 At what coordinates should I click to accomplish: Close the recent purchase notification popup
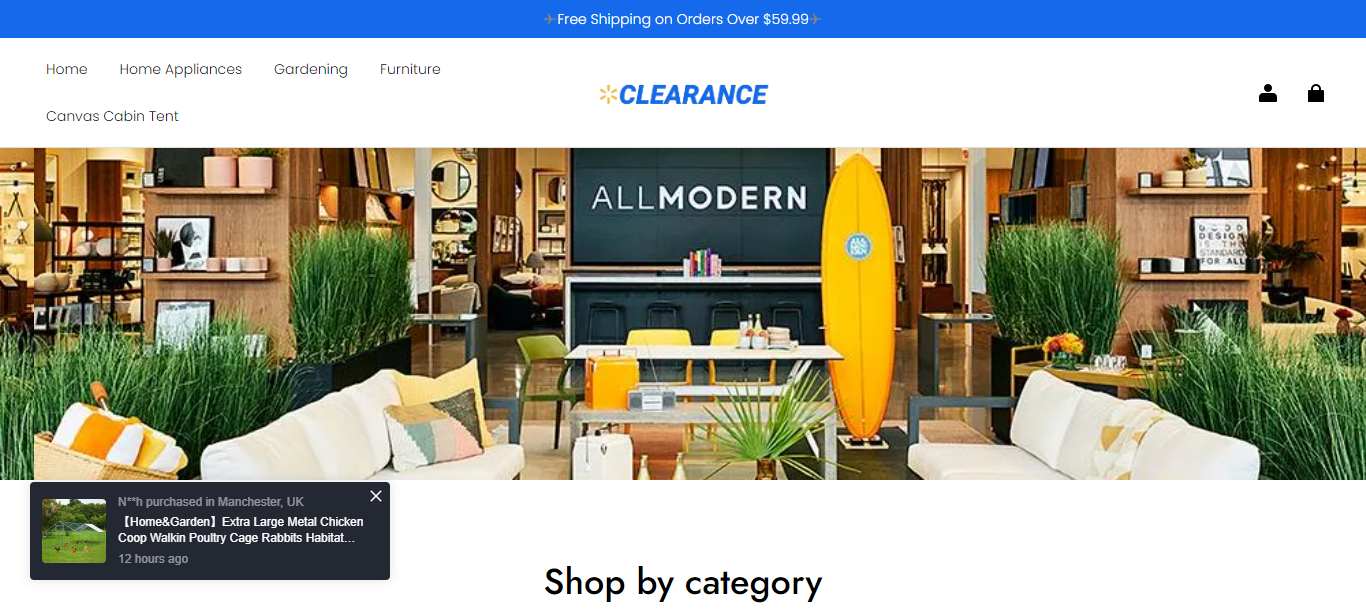376,496
